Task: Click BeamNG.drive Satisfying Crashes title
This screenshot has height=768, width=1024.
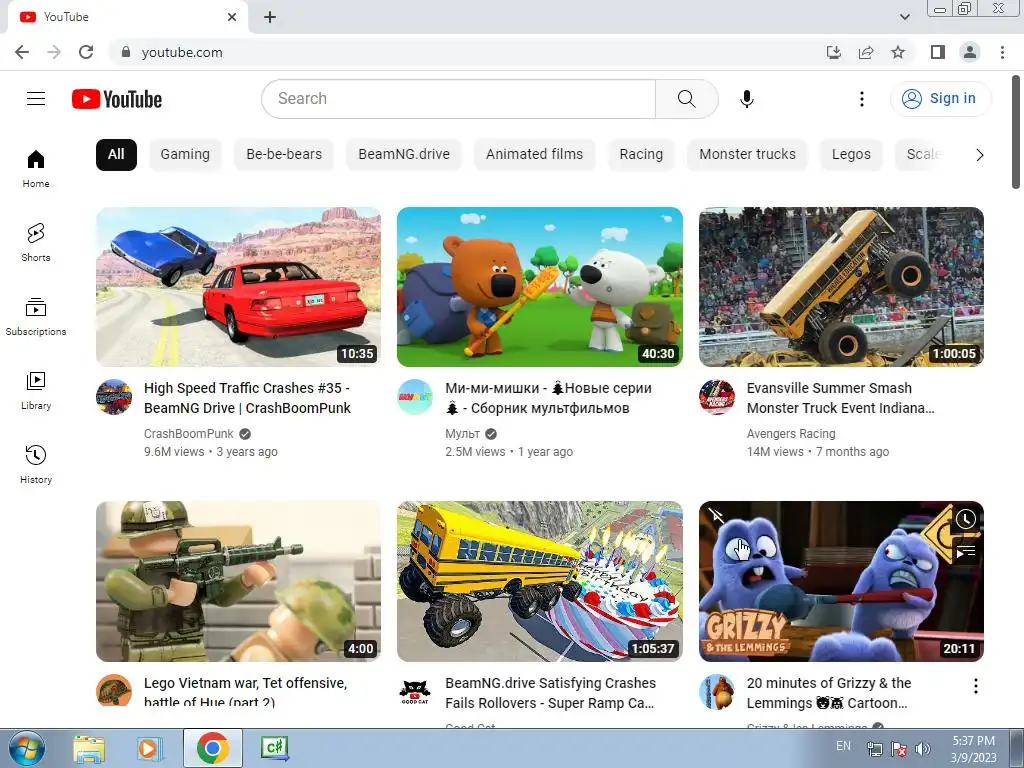Action: 551,693
